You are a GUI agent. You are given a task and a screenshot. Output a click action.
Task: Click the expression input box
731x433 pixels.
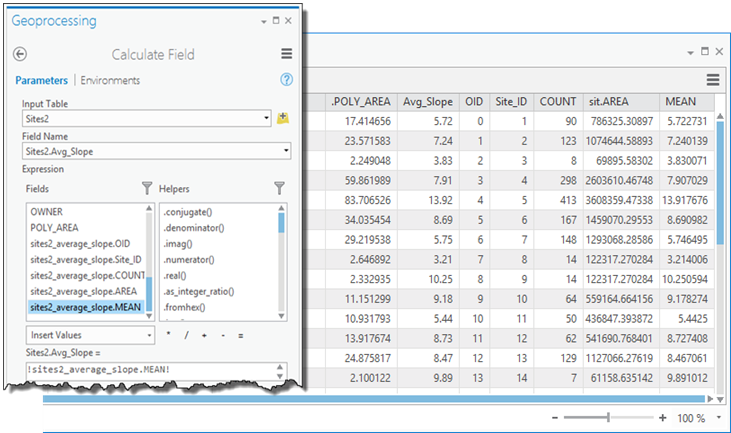[x=150, y=371]
